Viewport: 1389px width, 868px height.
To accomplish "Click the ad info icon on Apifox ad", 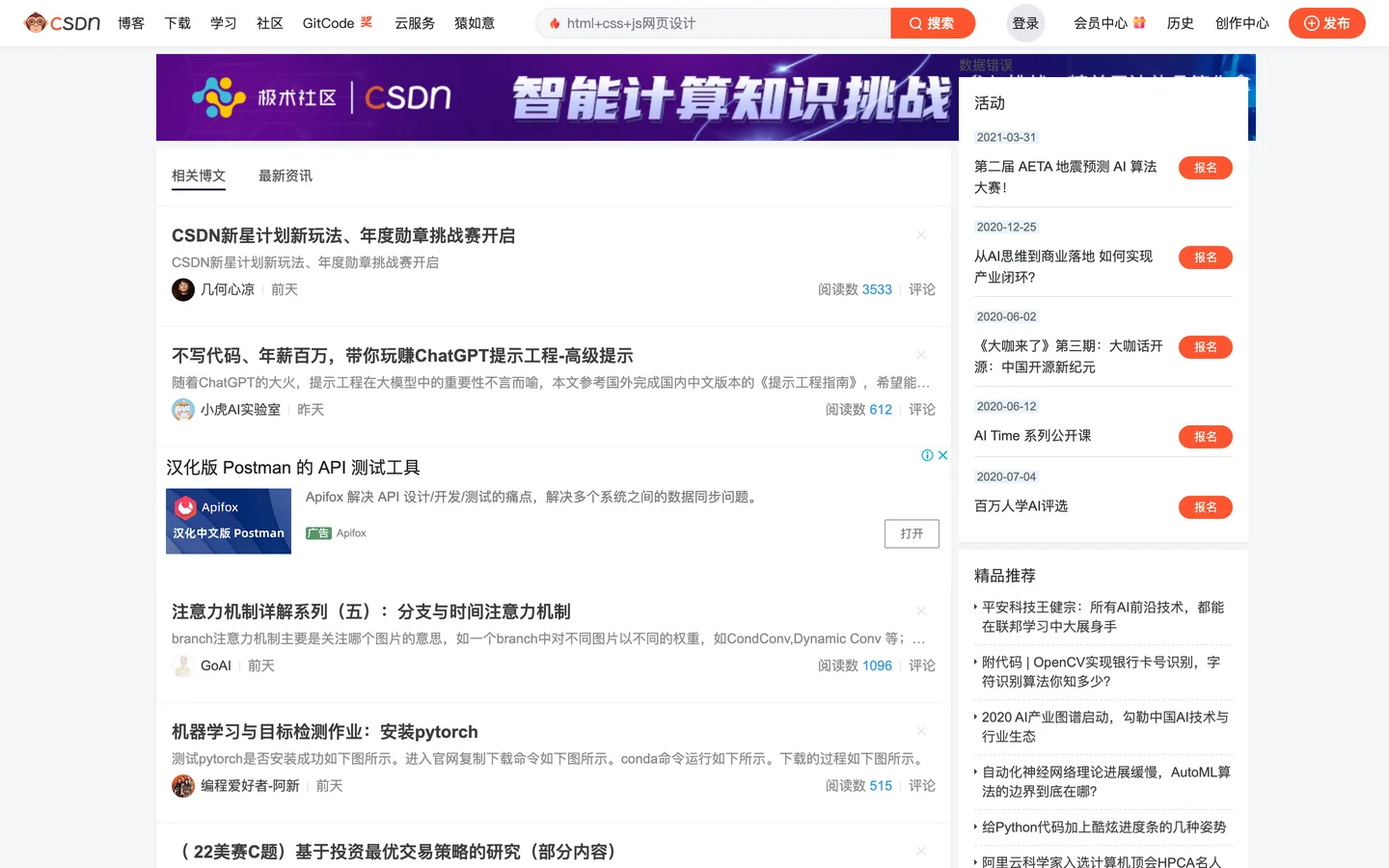I will coord(927,455).
